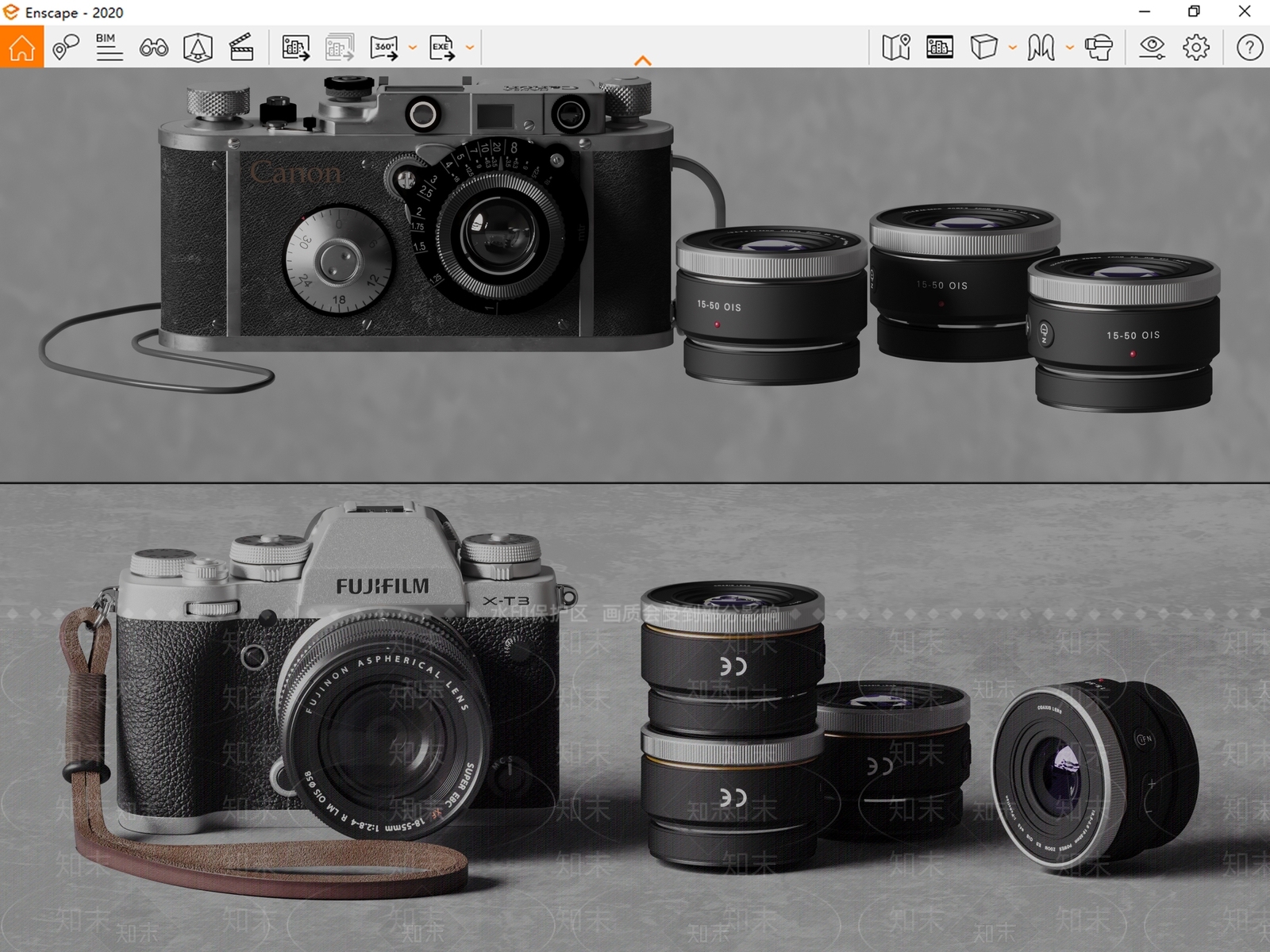Open Visual Settings (eye with slider icon)

click(x=1152, y=47)
